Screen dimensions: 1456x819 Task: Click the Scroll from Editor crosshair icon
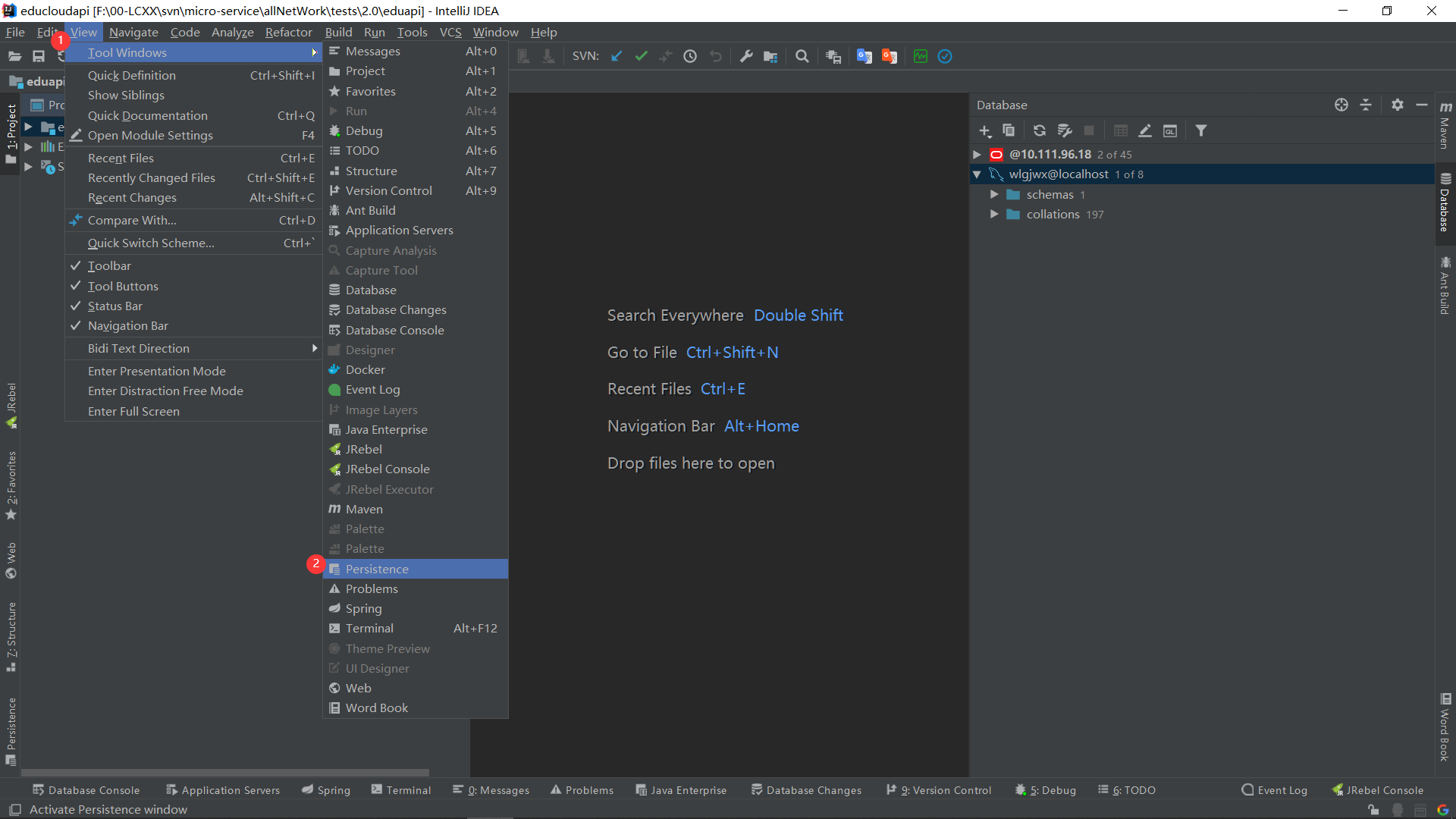tap(1341, 105)
